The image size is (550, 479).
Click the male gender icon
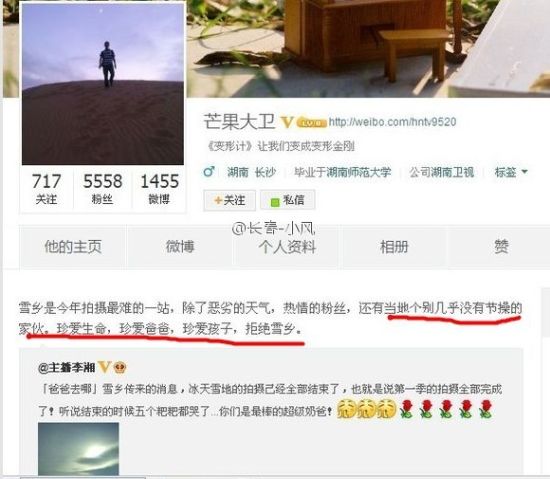point(209,171)
